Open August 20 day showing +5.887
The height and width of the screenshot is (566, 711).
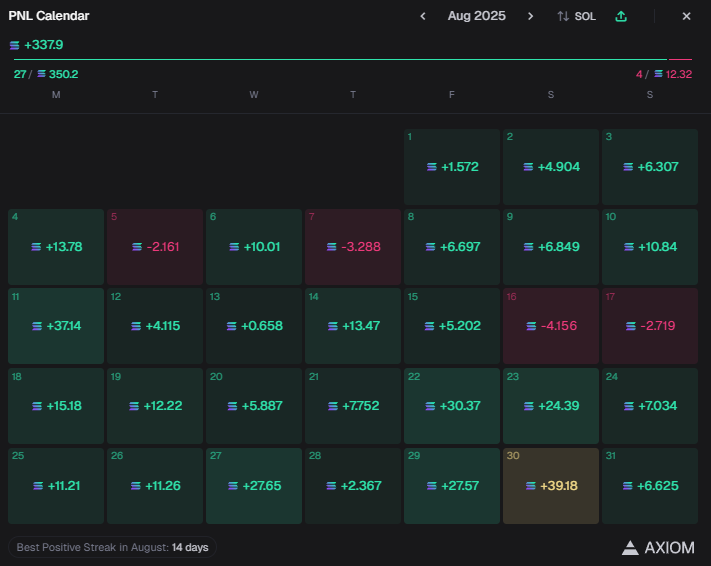[254, 406]
